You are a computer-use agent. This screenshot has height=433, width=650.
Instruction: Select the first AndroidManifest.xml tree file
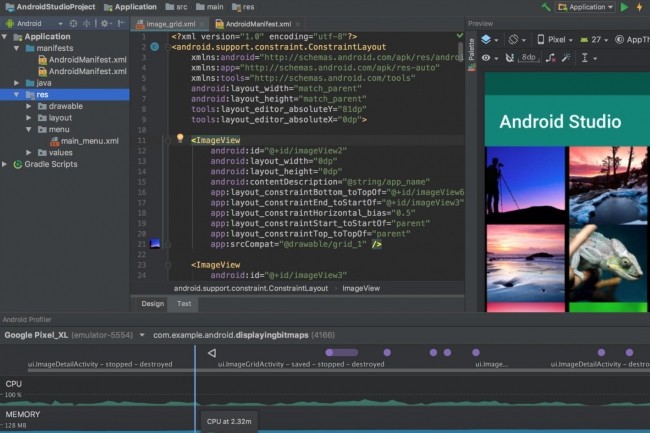tap(82, 60)
